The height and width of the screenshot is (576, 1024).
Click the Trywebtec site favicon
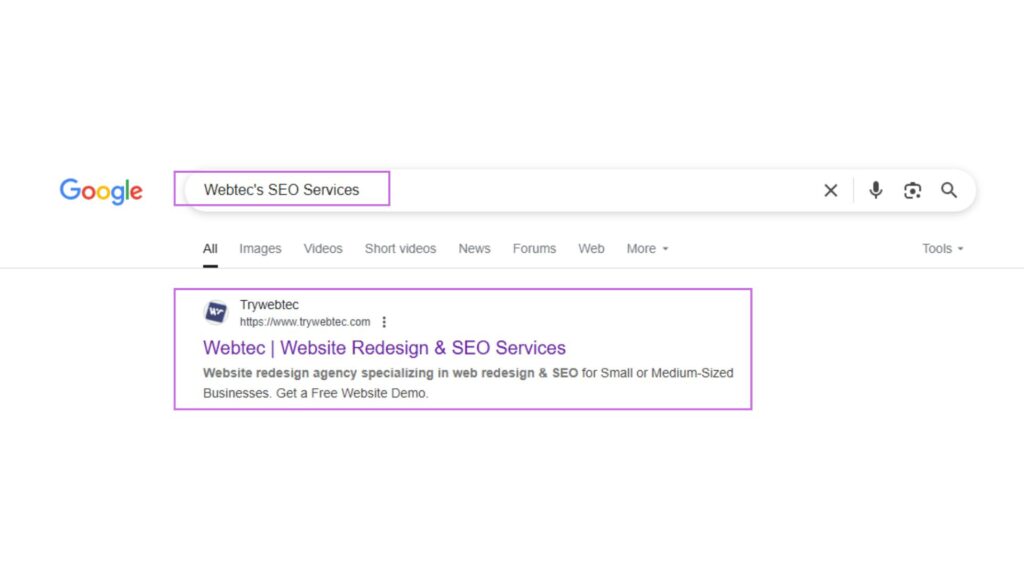click(x=216, y=312)
